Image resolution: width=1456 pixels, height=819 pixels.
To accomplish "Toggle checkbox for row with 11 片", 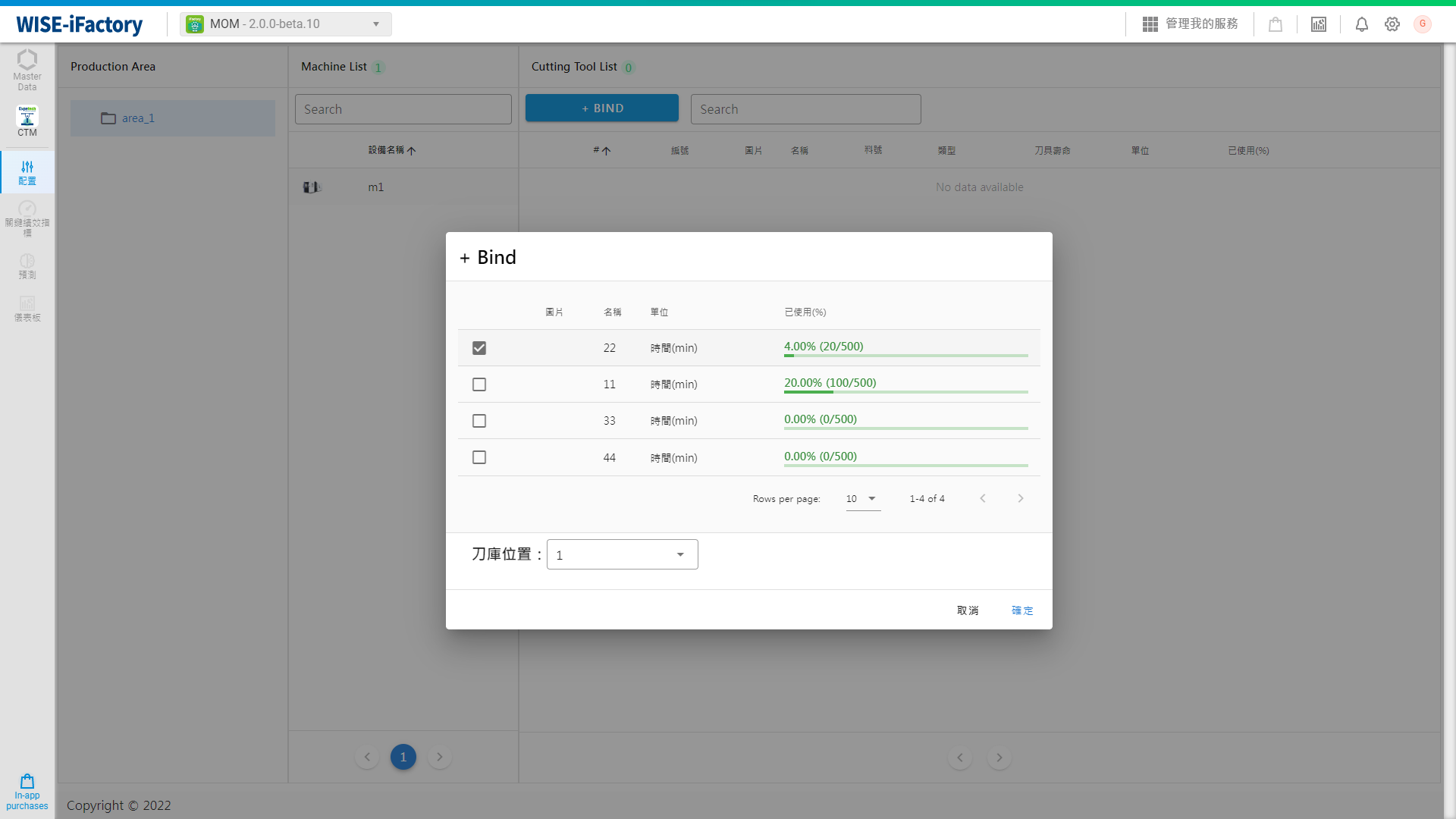I will [x=480, y=384].
